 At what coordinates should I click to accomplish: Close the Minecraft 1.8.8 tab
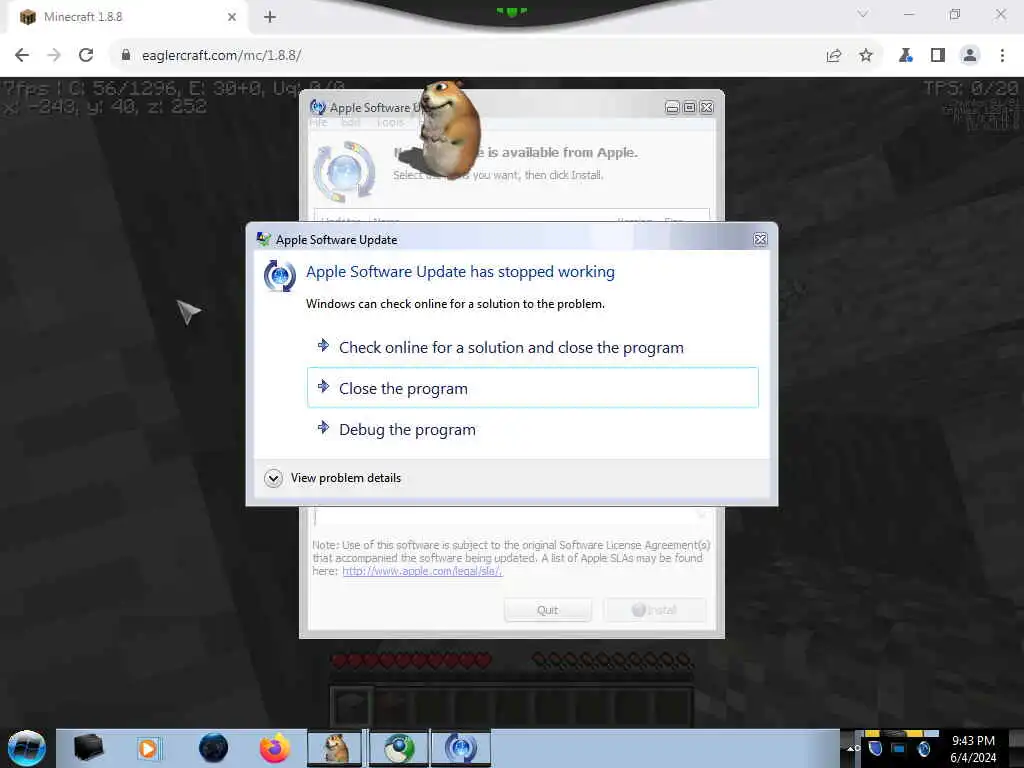[x=232, y=17]
